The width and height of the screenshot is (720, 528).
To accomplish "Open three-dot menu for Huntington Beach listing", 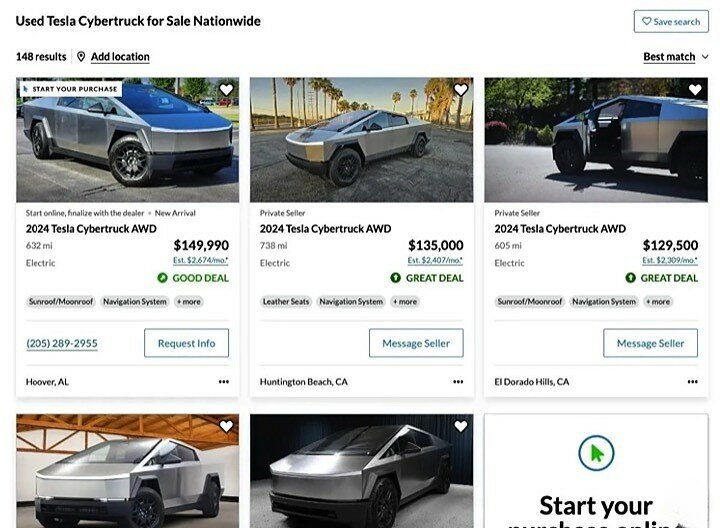I will 458,382.
